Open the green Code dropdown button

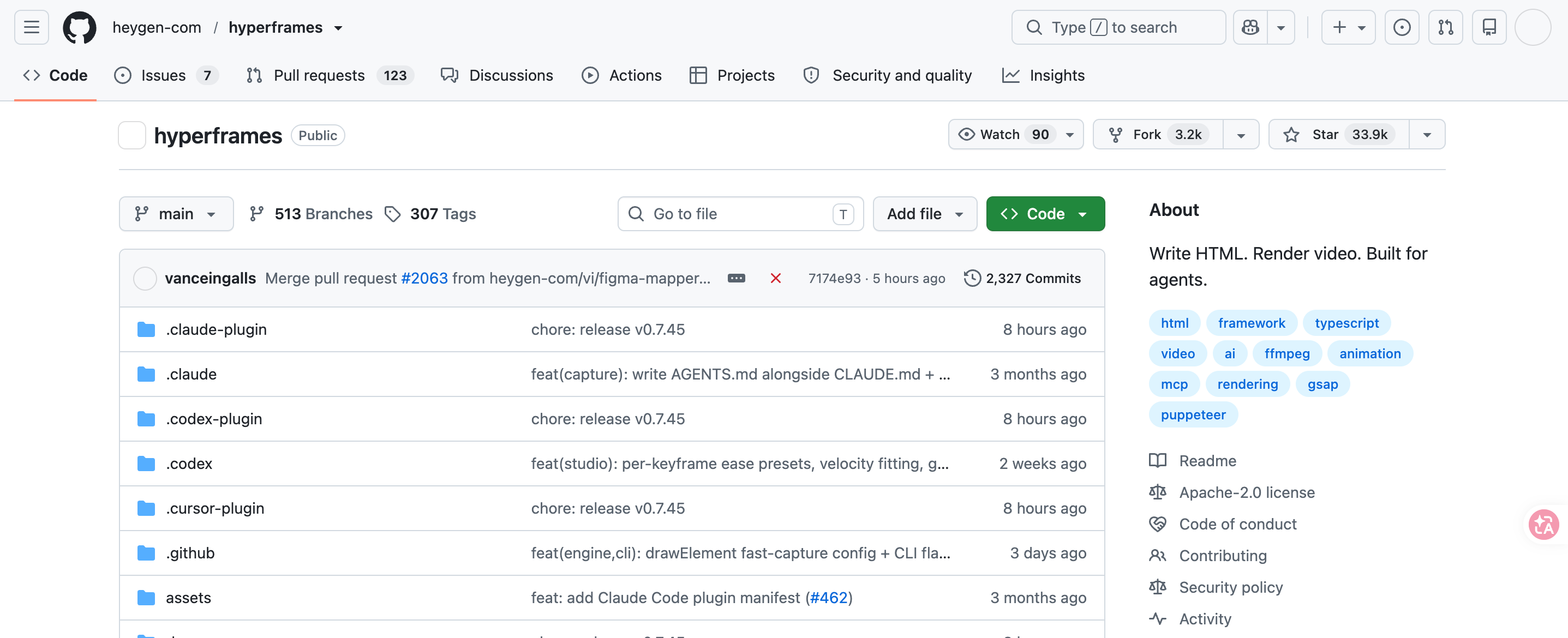[1045, 214]
